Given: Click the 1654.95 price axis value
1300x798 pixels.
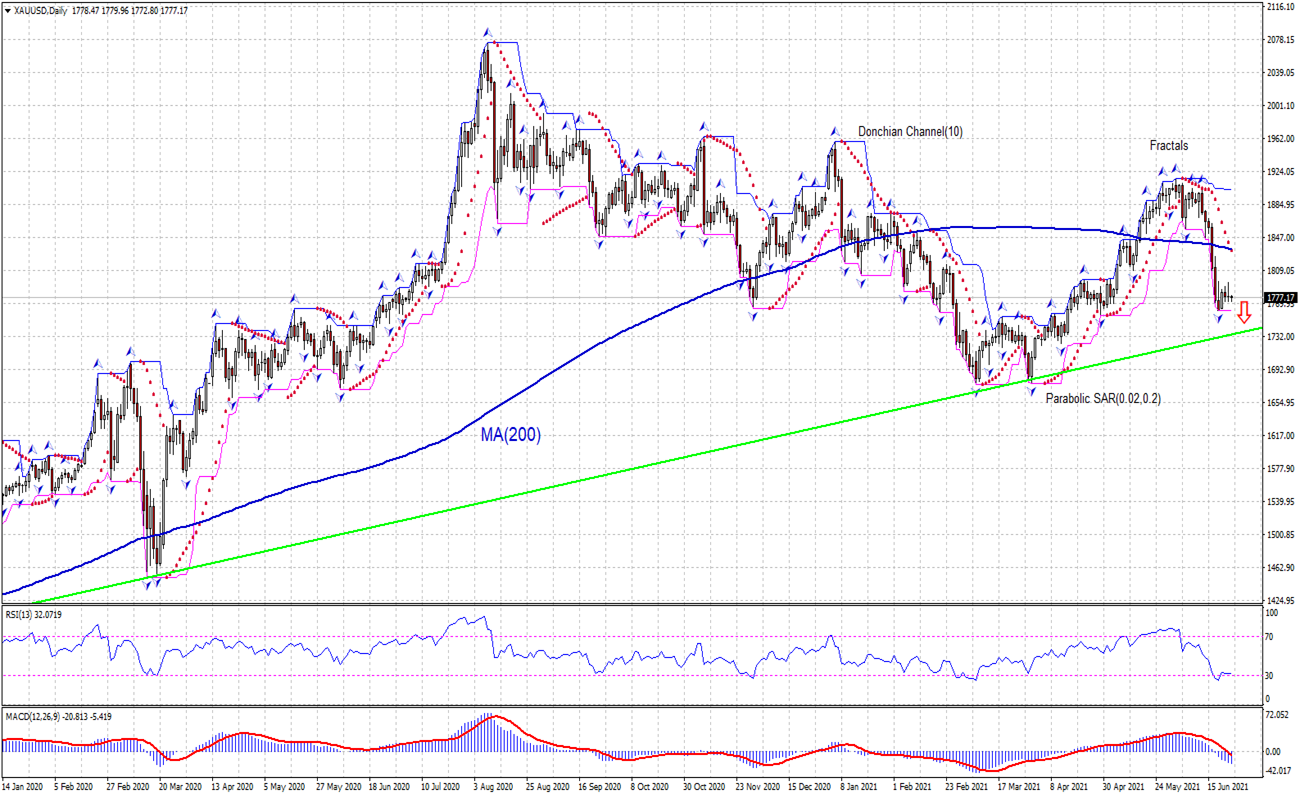Looking at the screenshot, I should [x=1280, y=403].
